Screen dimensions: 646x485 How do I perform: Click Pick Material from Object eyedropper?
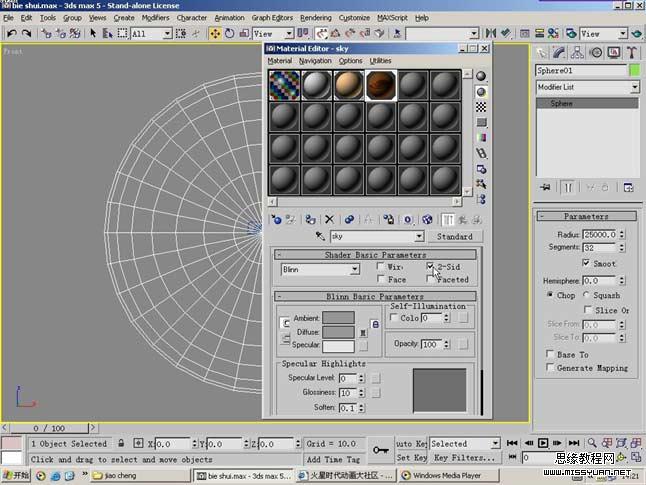click(320, 236)
